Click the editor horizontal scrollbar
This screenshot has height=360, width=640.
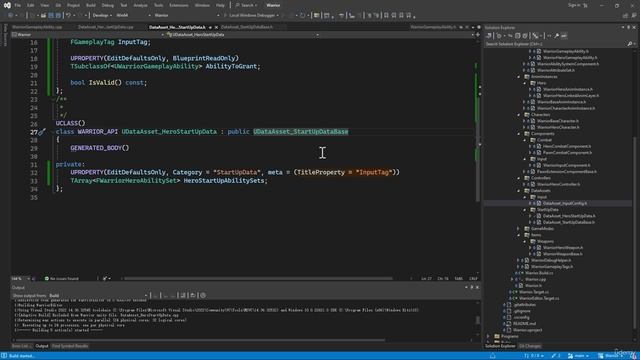(258, 279)
